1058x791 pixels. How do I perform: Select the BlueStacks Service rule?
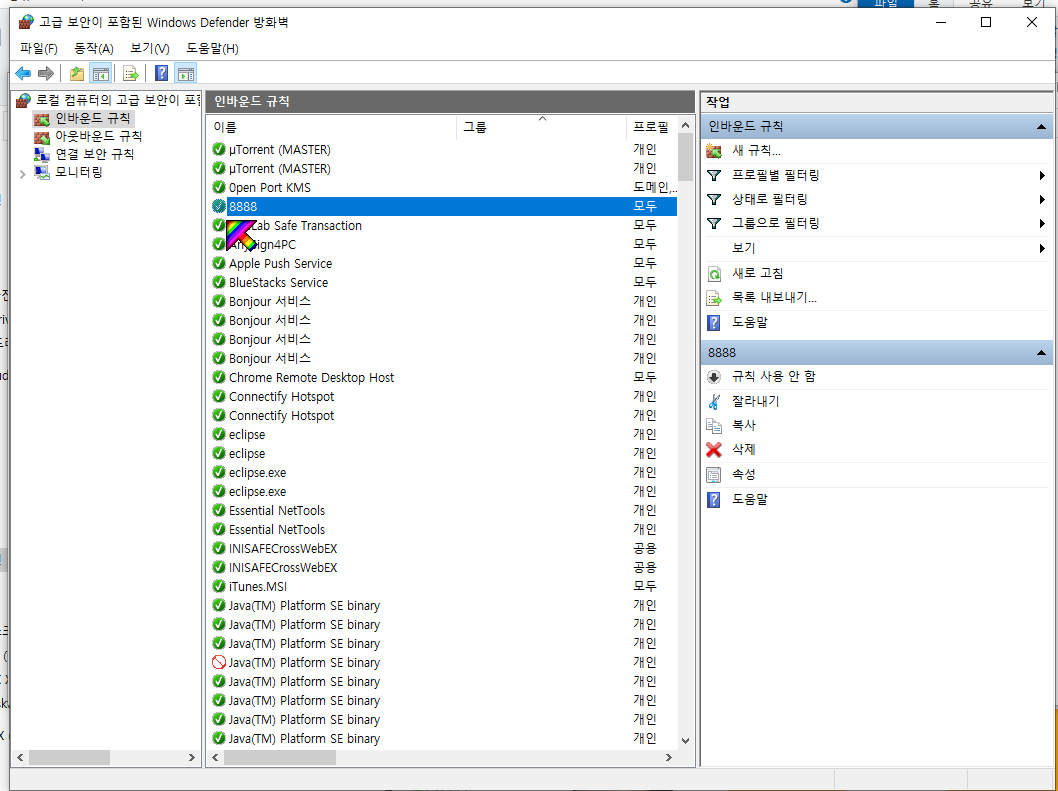tap(443, 282)
